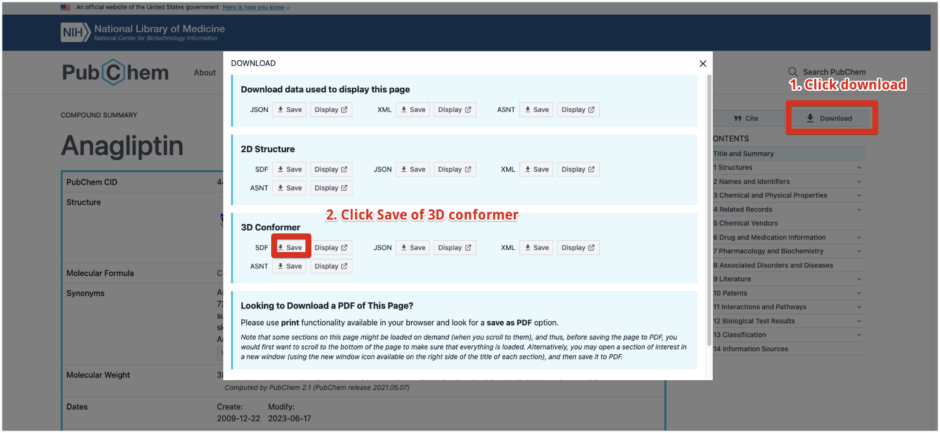Save the page data as XML

(x=413, y=110)
